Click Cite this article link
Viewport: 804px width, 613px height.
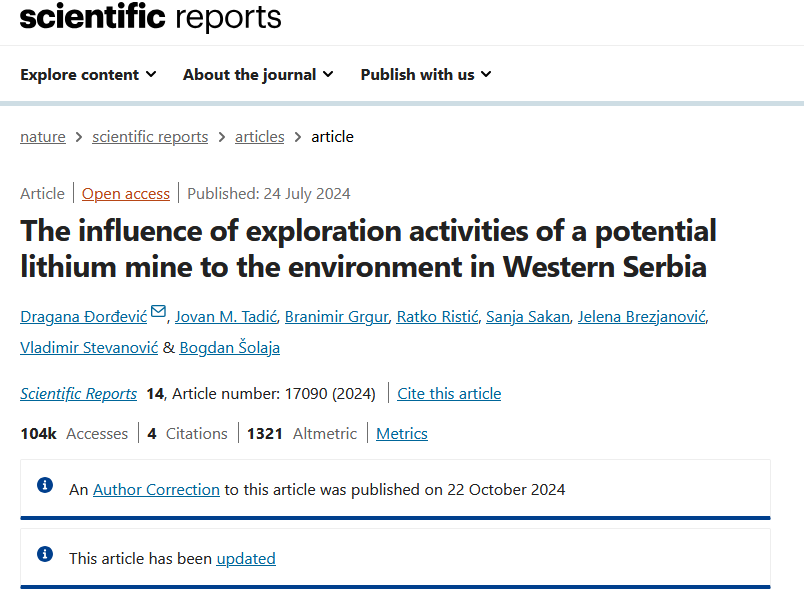click(x=449, y=394)
